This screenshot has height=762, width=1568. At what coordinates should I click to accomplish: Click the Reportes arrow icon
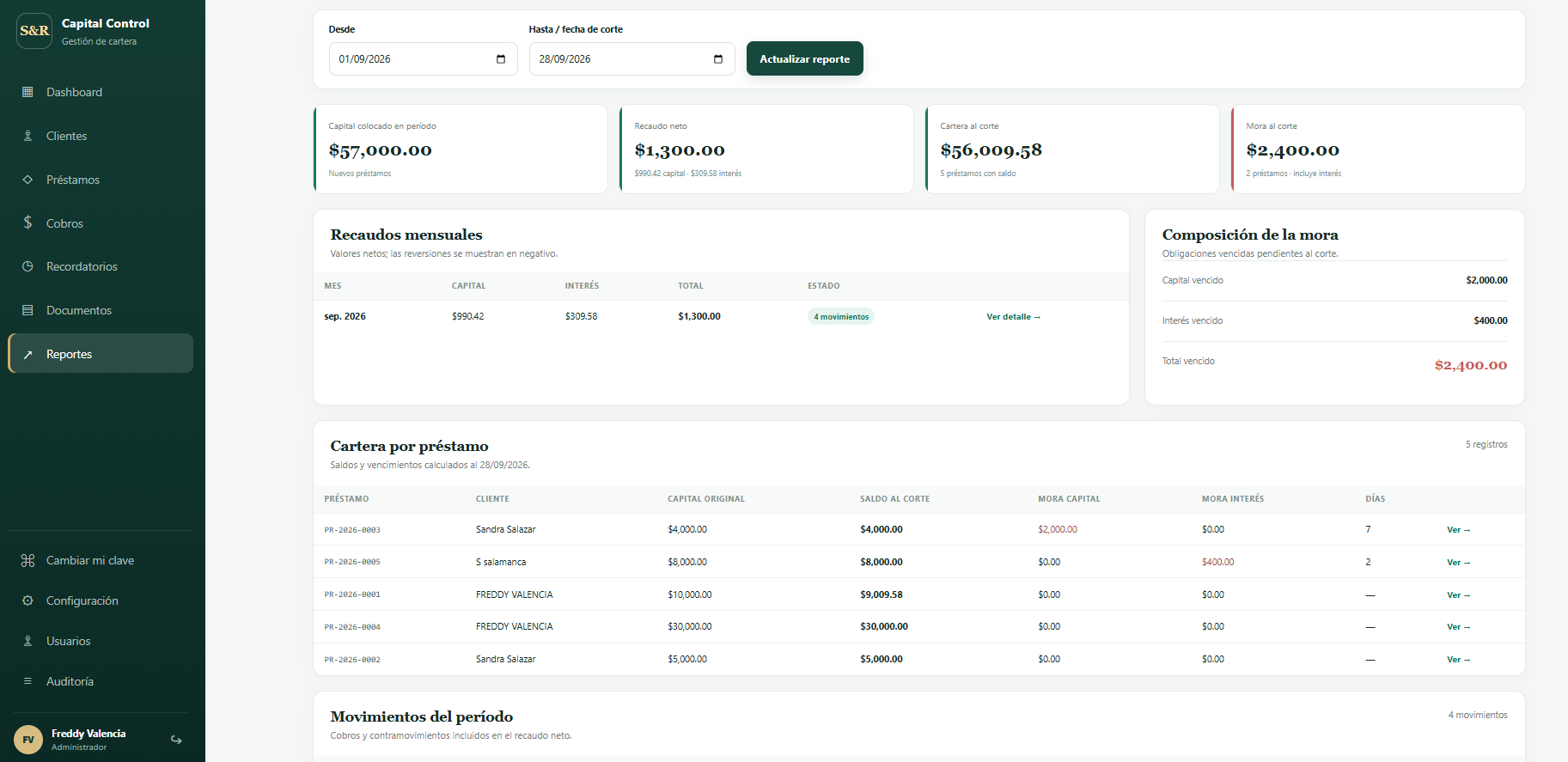(x=27, y=354)
